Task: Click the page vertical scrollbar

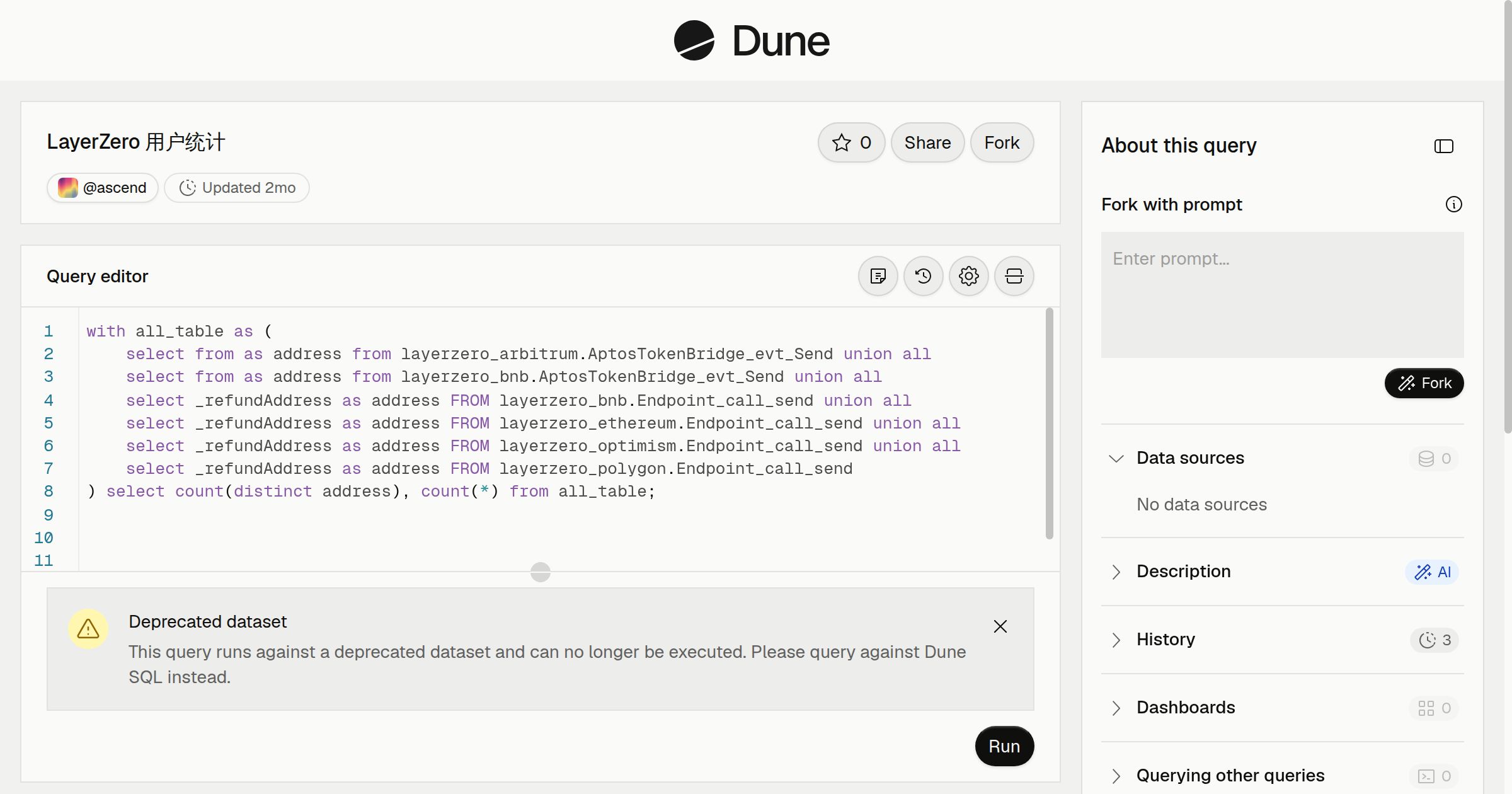Action: [1508, 217]
